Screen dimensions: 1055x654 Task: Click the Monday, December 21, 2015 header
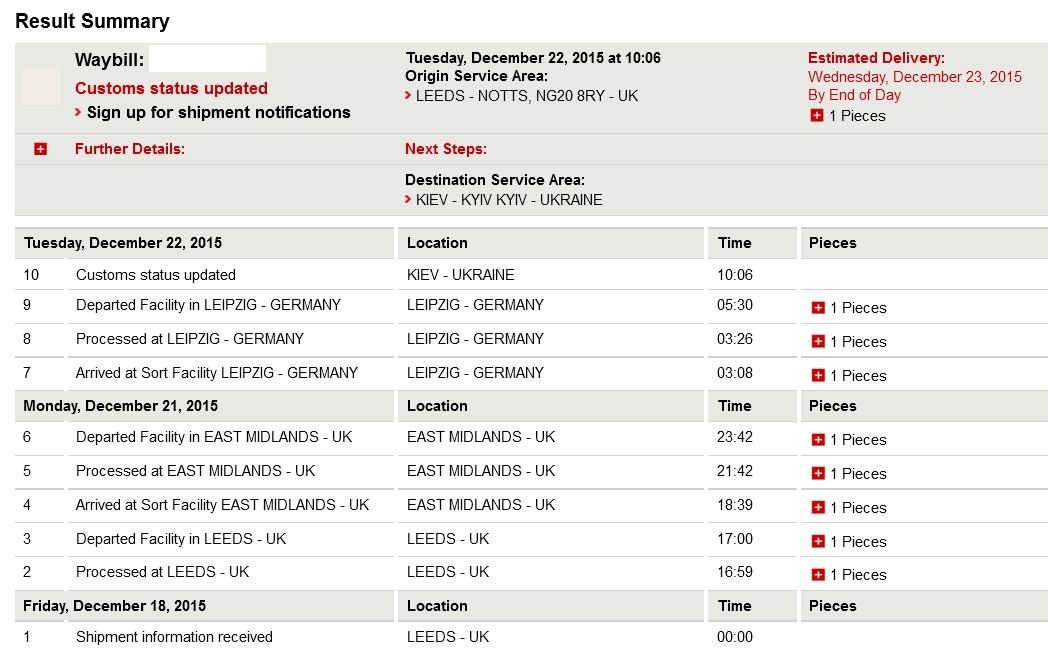click(x=120, y=406)
